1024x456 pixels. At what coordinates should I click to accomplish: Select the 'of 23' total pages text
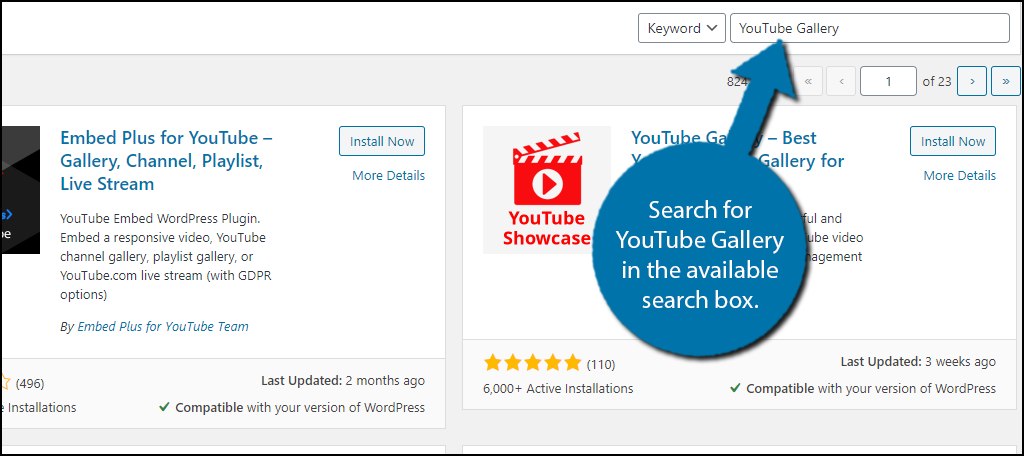[x=936, y=82]
